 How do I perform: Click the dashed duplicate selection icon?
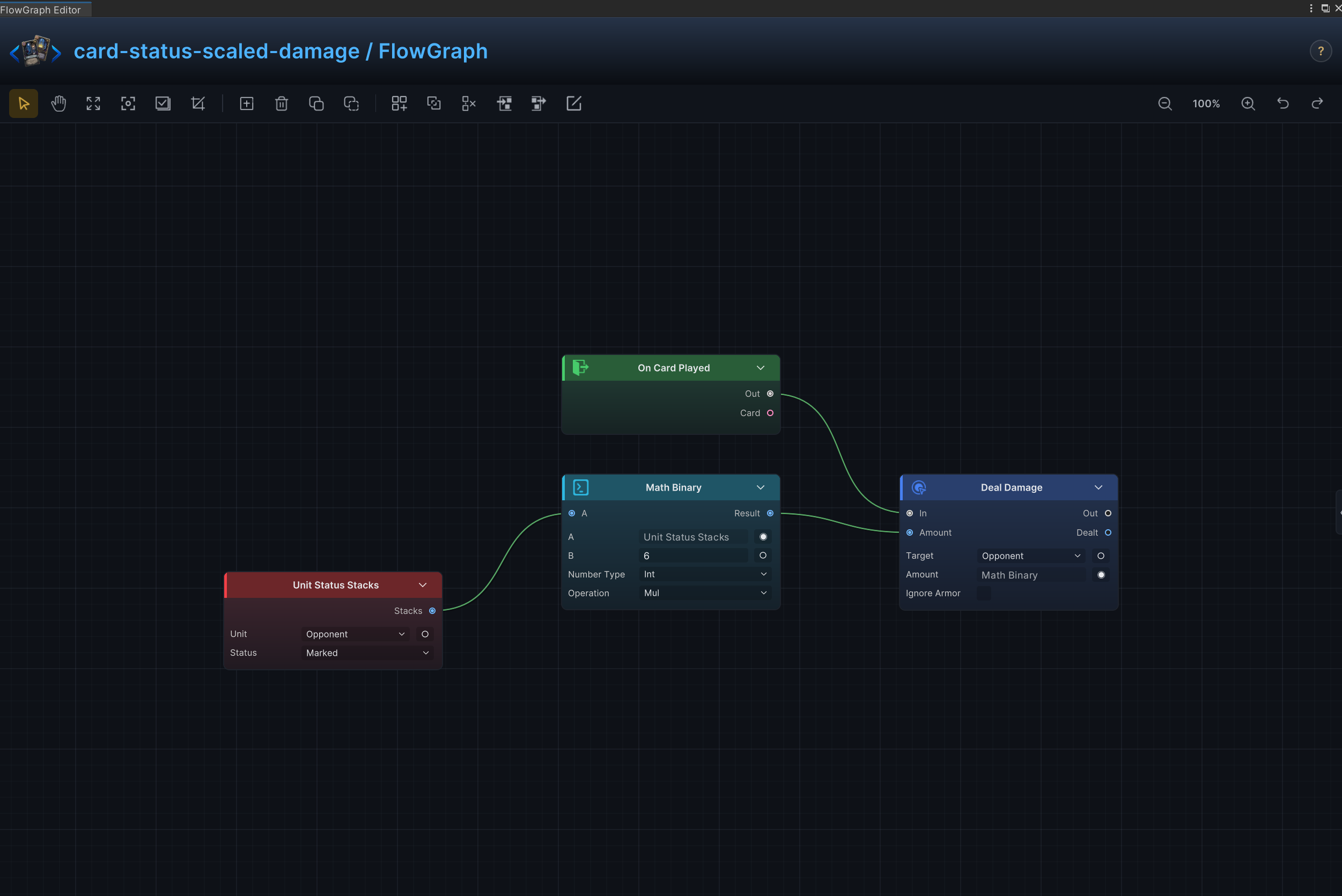coord(351,103)
